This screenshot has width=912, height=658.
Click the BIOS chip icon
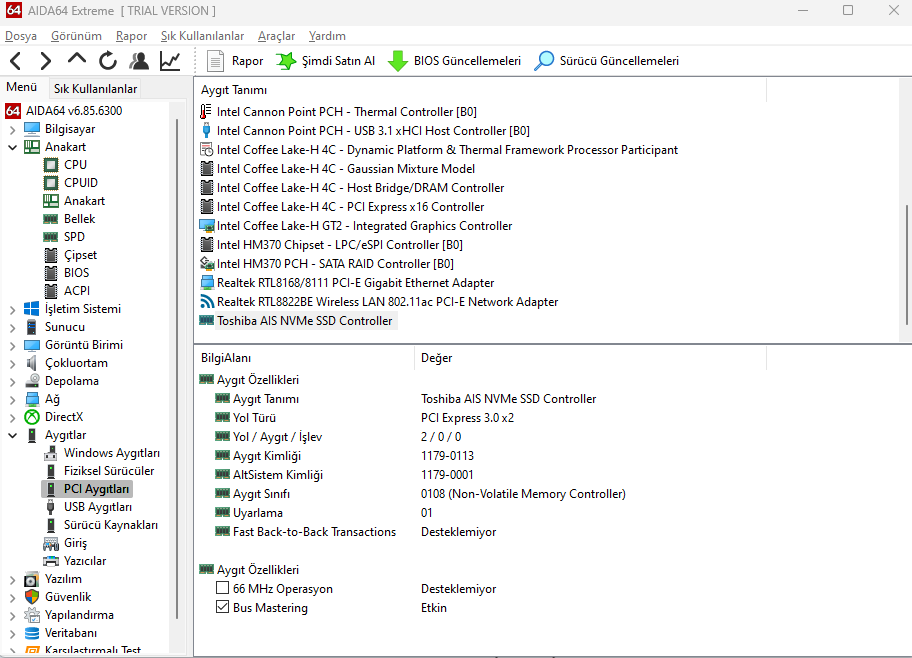tap(51, 273)
